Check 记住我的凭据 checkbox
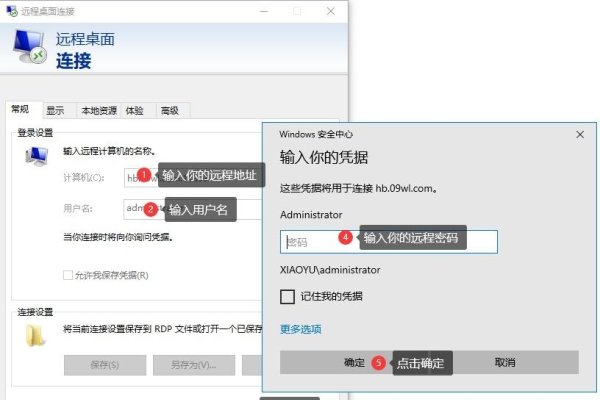Screen dimensions: 600x400 pos(287,296)
